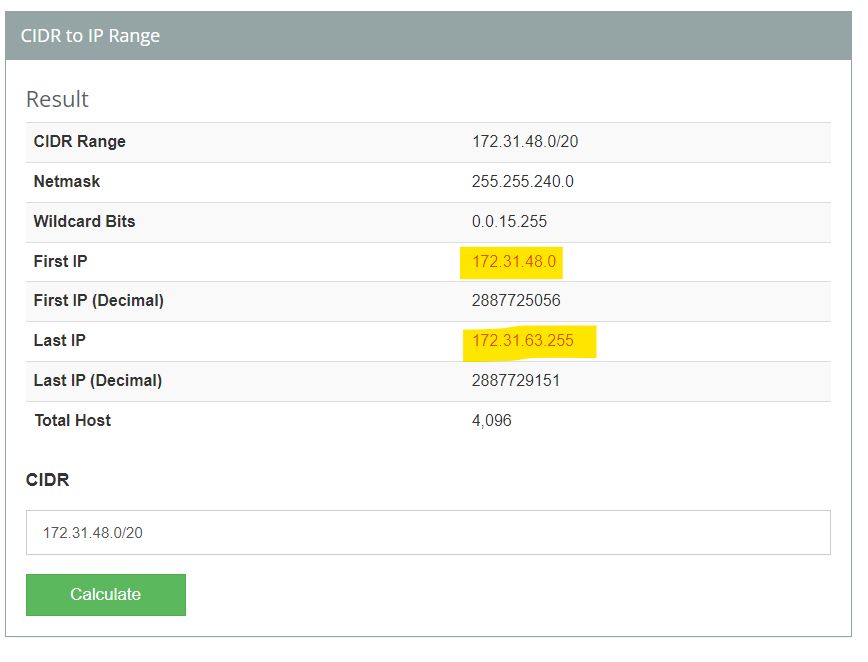868x662 pixels.
Task: Click the green Calculate button
Action: pyautogui.click(x=106, y=594)
